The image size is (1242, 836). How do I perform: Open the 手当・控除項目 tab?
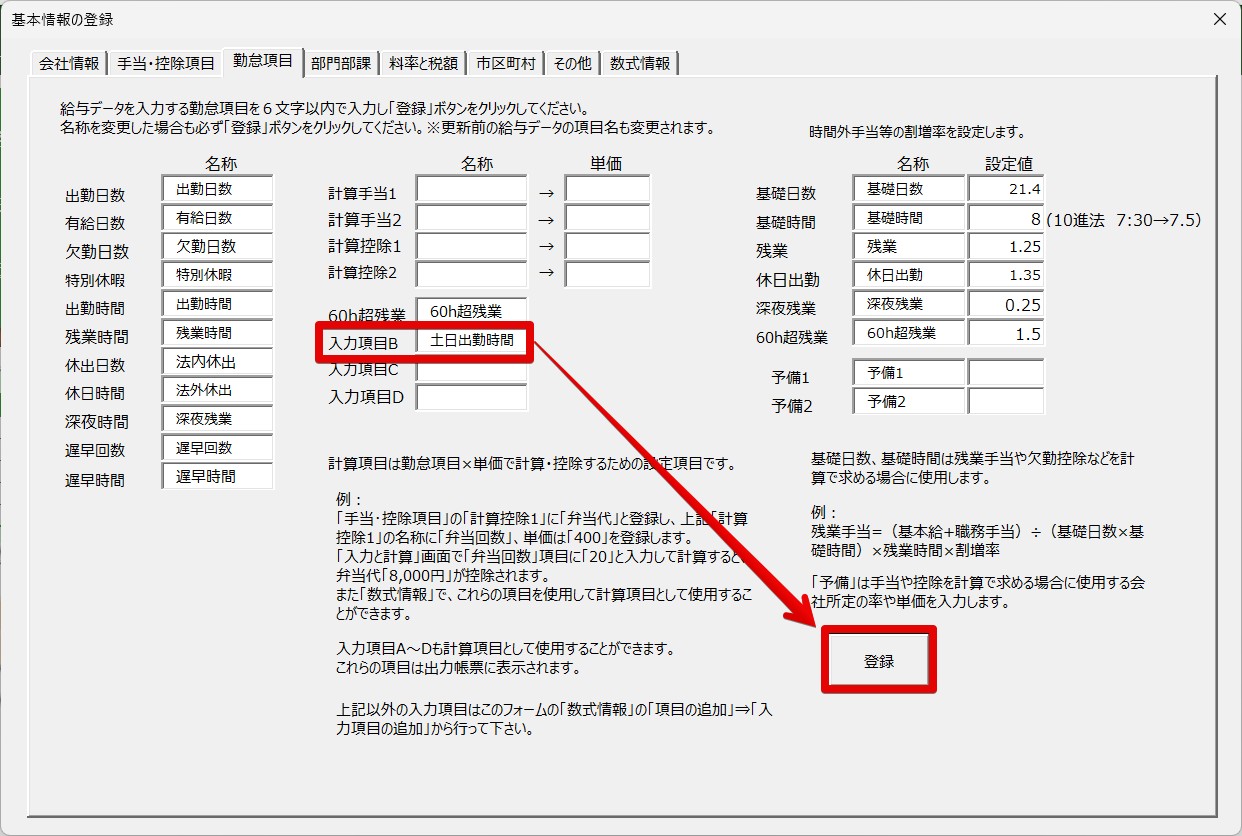[x=166, y=63]
